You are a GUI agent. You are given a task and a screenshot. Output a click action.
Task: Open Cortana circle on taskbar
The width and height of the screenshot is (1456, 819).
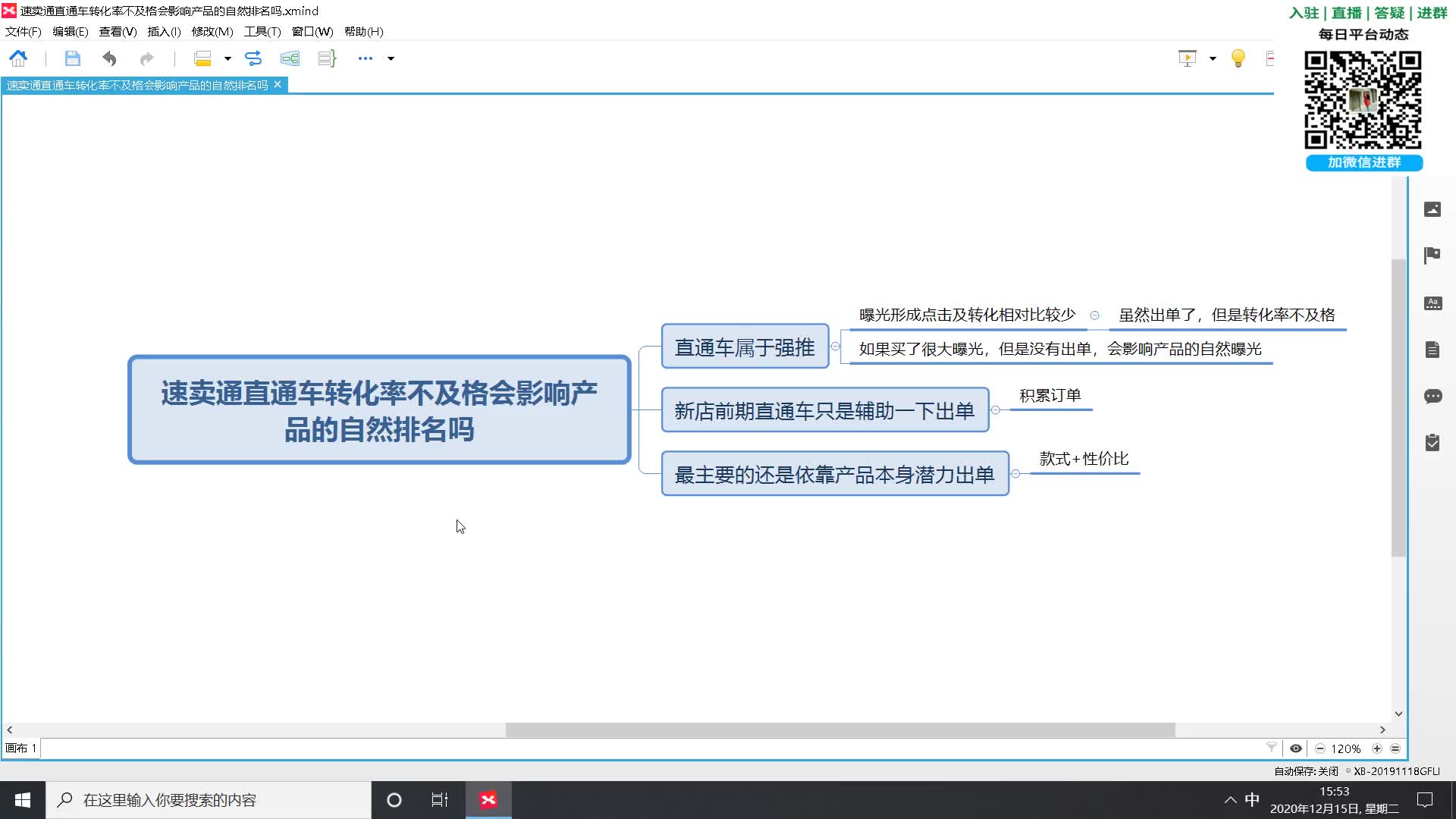point(394,800)
